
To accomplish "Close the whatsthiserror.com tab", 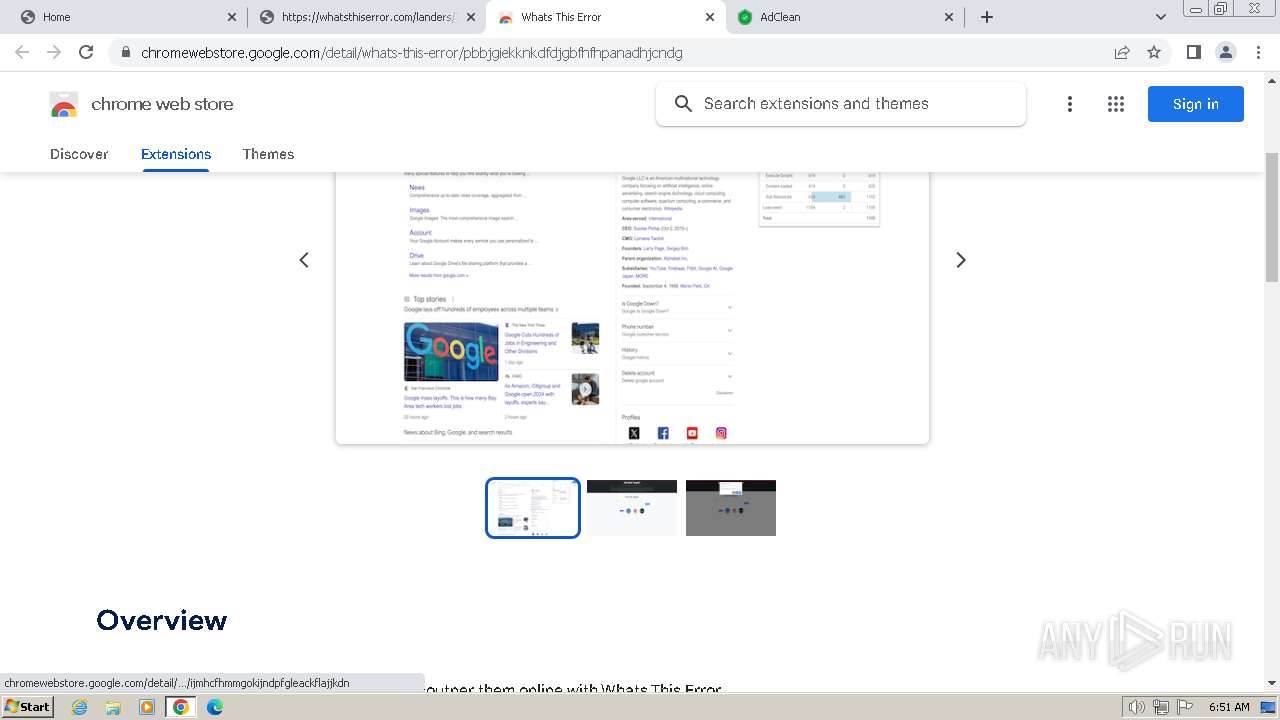I will [471, 17].
